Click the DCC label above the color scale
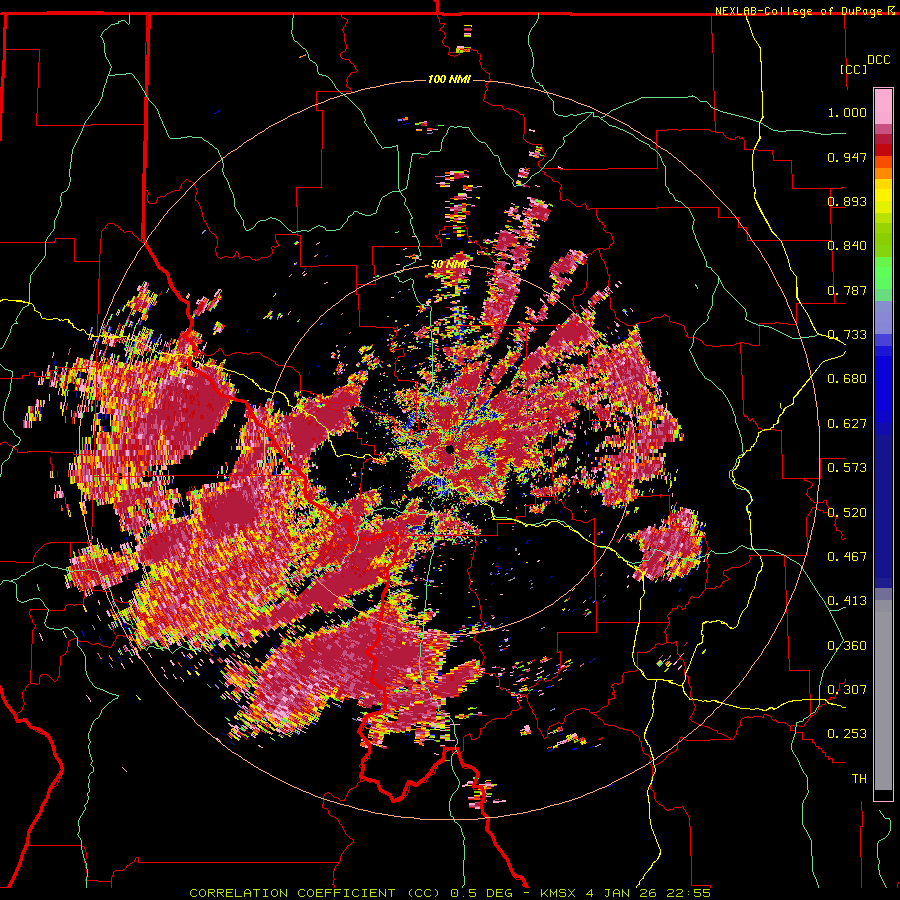 click(878, 60)
